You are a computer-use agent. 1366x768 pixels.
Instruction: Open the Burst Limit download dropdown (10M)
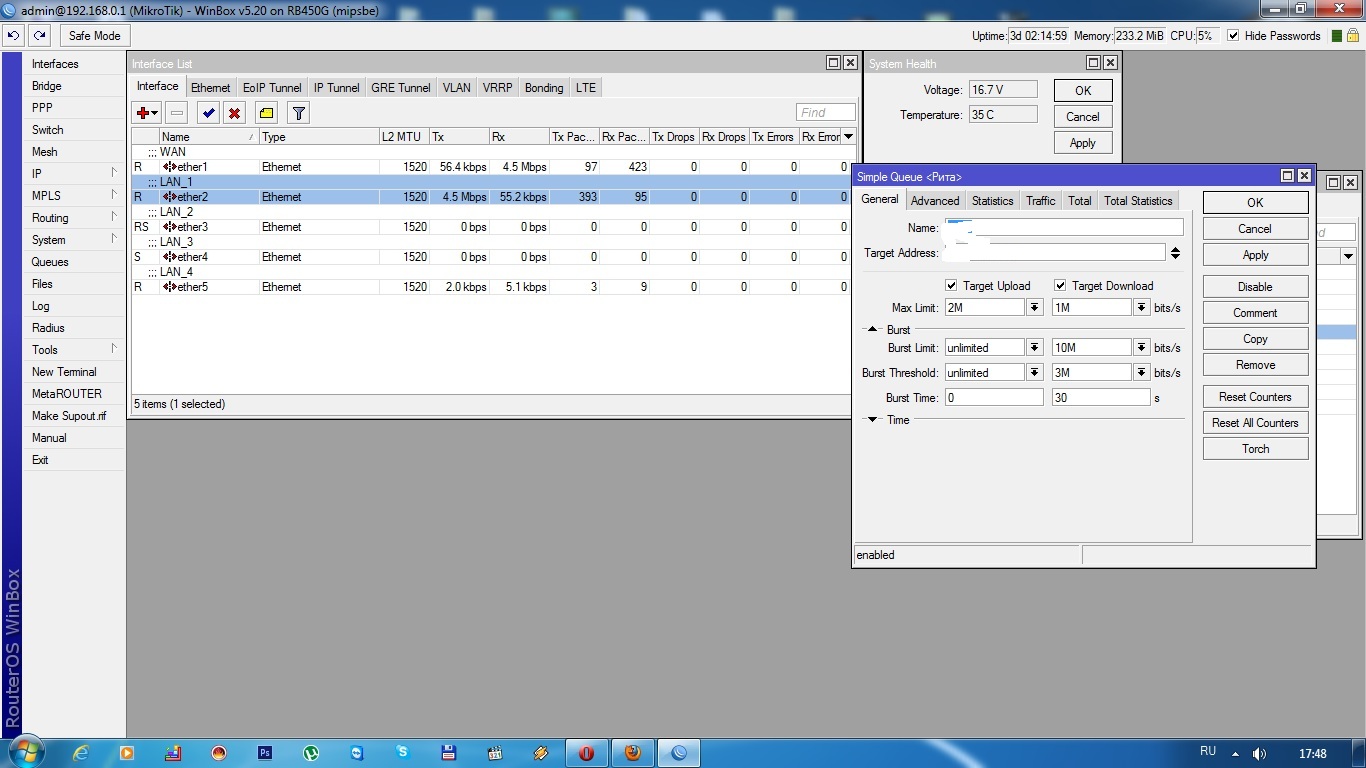1141,348
